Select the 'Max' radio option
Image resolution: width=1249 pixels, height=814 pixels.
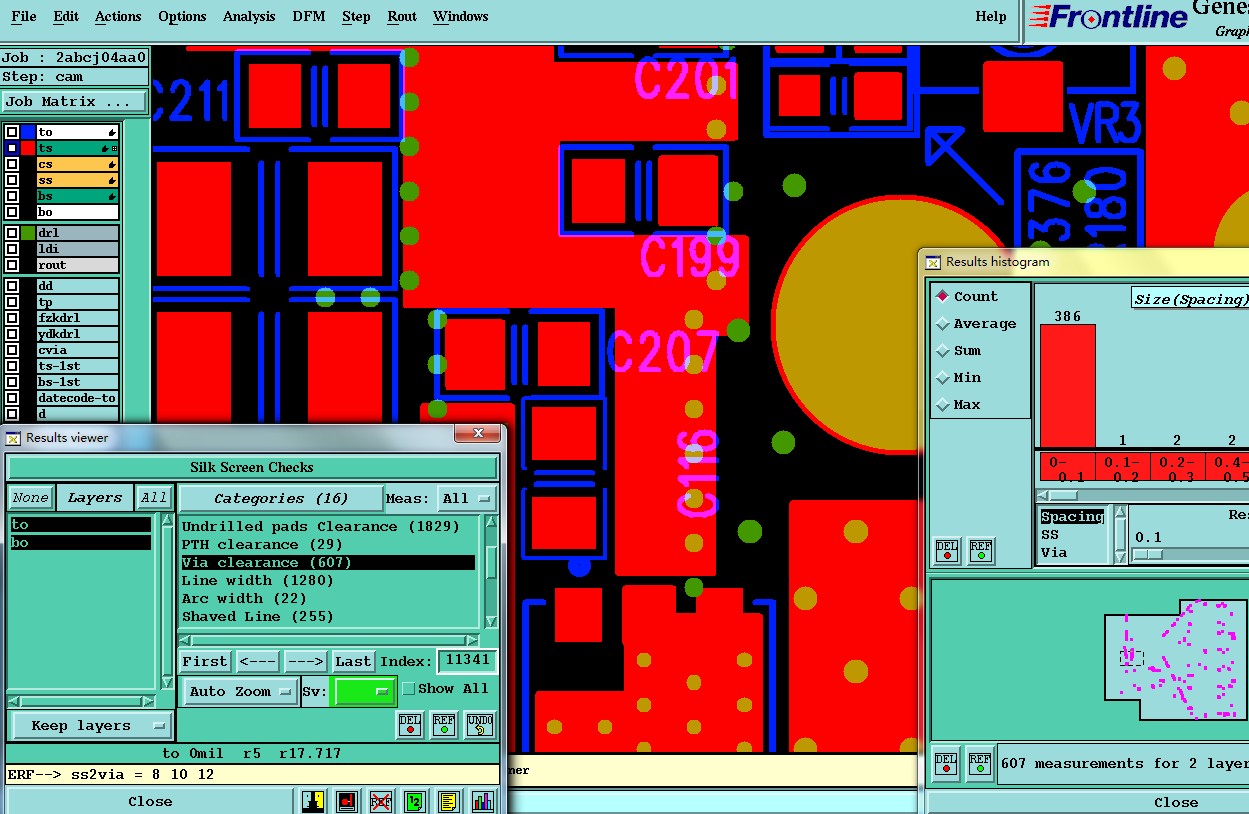942,404
